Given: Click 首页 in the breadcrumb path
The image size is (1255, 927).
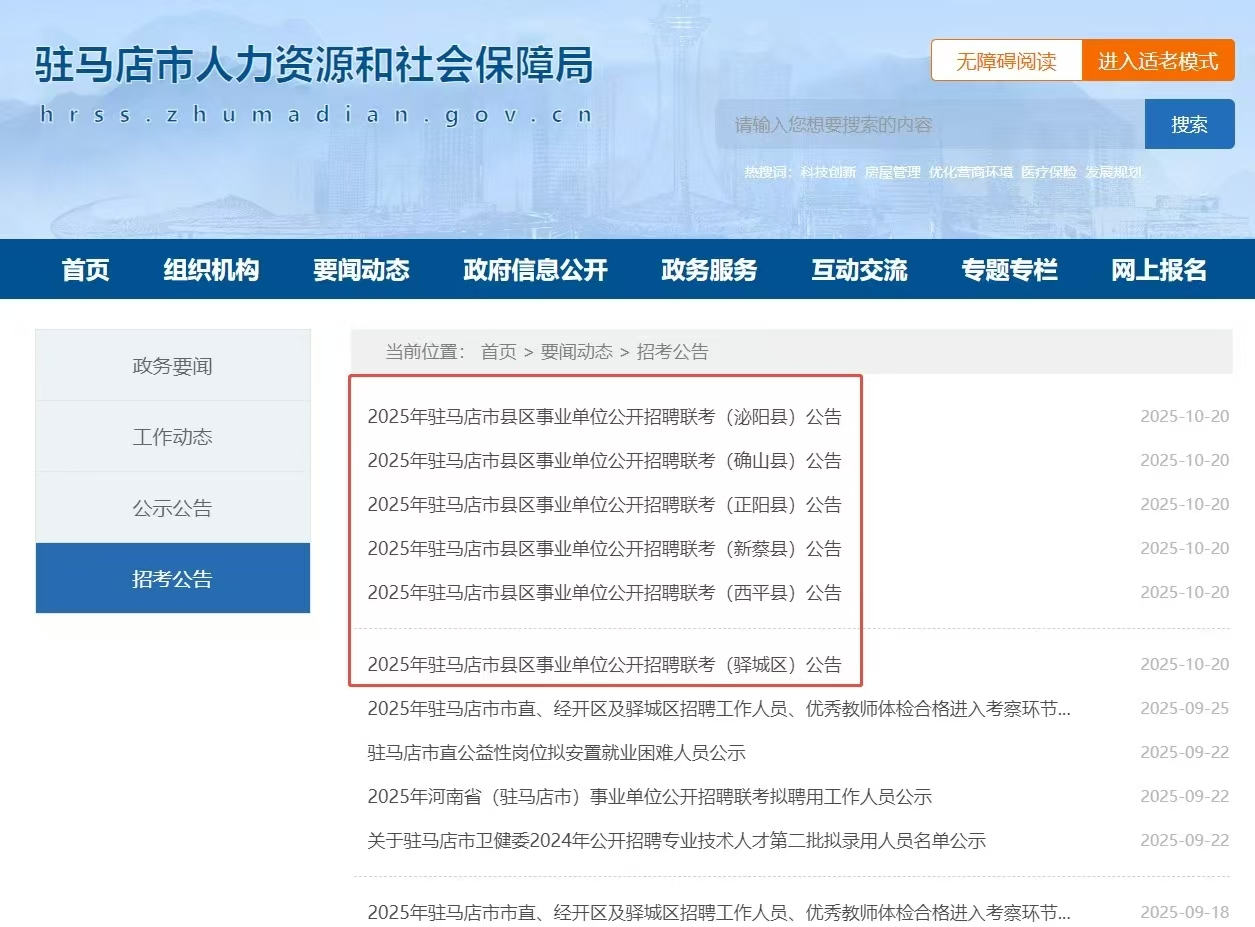Looking at the screenshot, I should click(500, 352).
